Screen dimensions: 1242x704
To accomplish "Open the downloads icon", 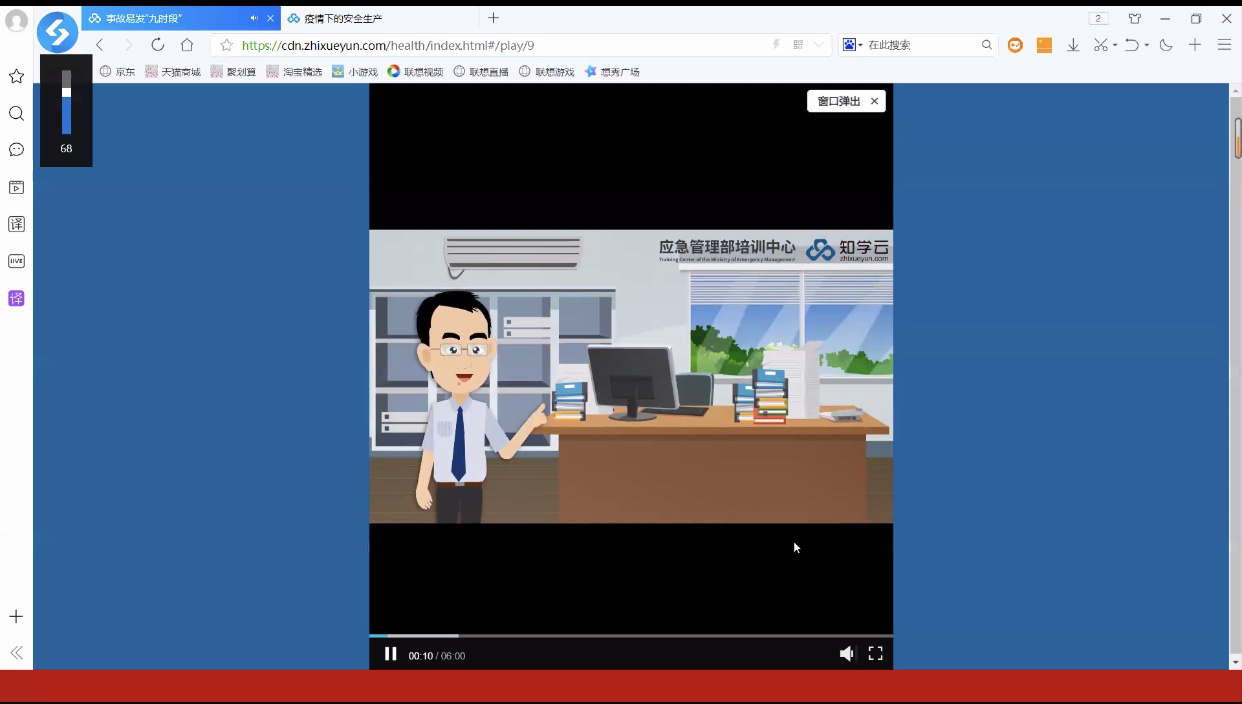I will point(1073,45).
